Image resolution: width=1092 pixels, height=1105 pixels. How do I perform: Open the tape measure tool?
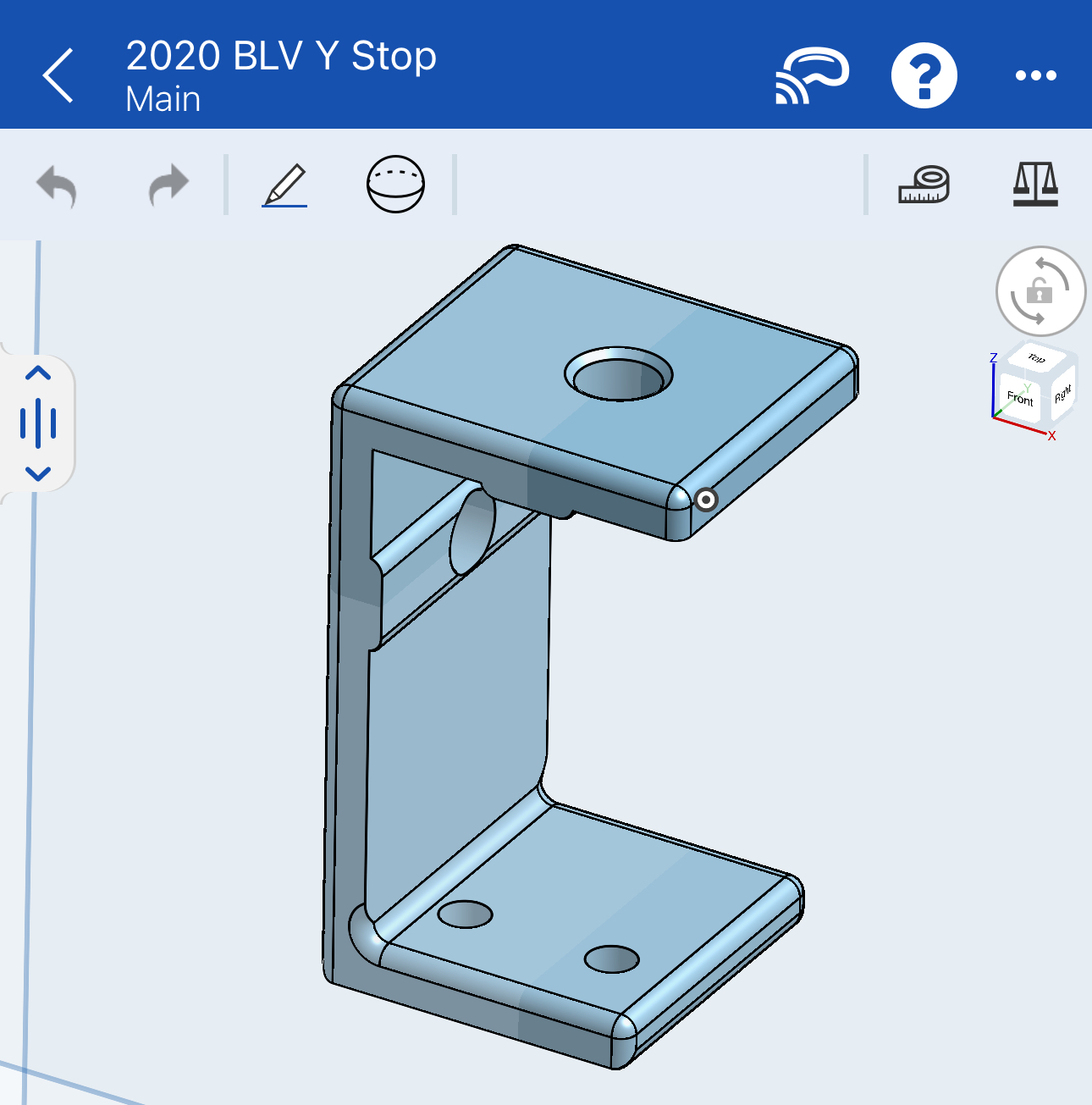(x=924, y=185)
